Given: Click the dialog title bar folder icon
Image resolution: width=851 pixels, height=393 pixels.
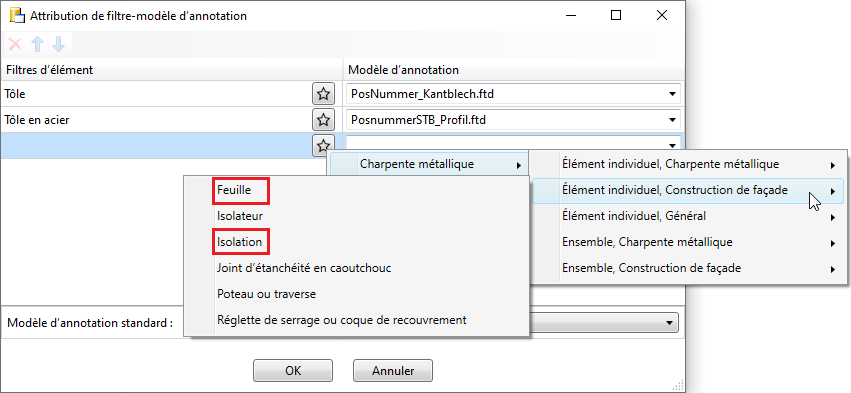Looking at the screenshot, I should pyautogui.click(x=17, y=16).
